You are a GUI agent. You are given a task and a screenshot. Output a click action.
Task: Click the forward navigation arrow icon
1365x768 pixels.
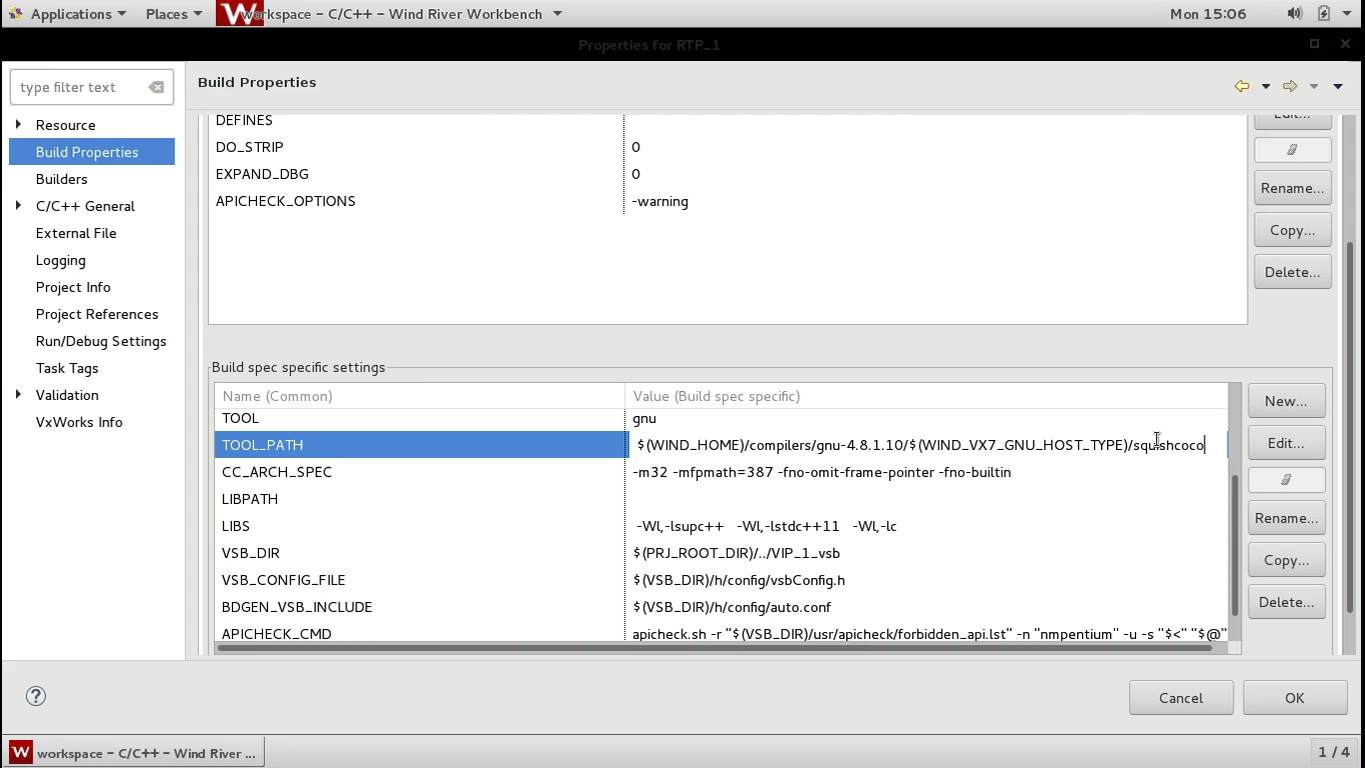pos(1289,86)
